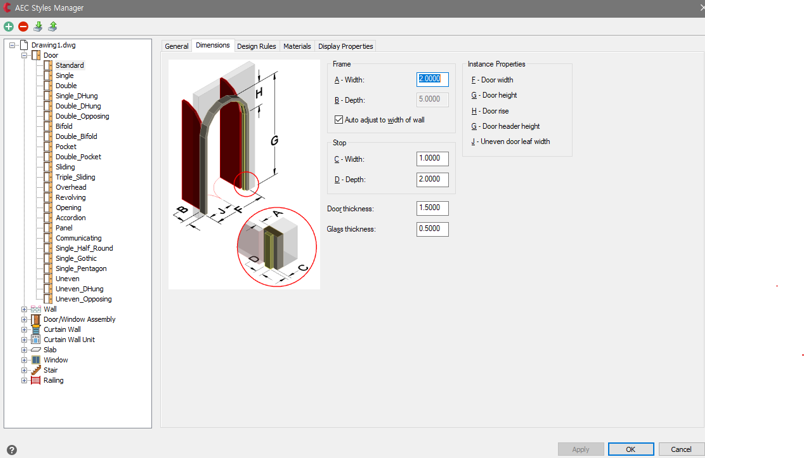This screenshot has height=458, width=805.
Task: Open the Display Properties tab
Action: point(345,46)
